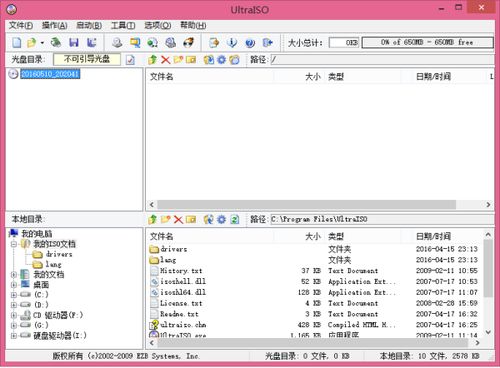500x368 pixels.
Task: Open the 文件(F) menu
Action: [x=21, y=25]
